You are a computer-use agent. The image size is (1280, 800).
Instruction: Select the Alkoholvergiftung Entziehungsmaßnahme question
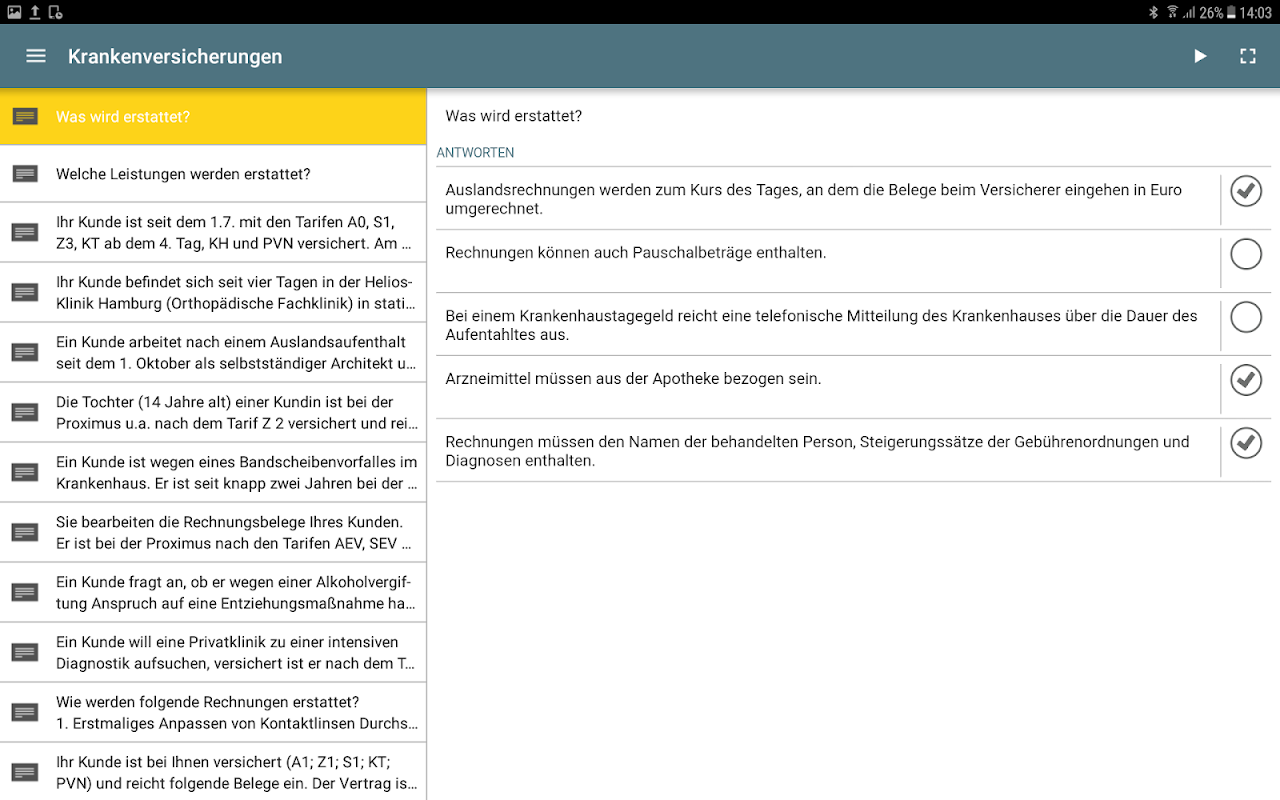(x=213, y=592)
